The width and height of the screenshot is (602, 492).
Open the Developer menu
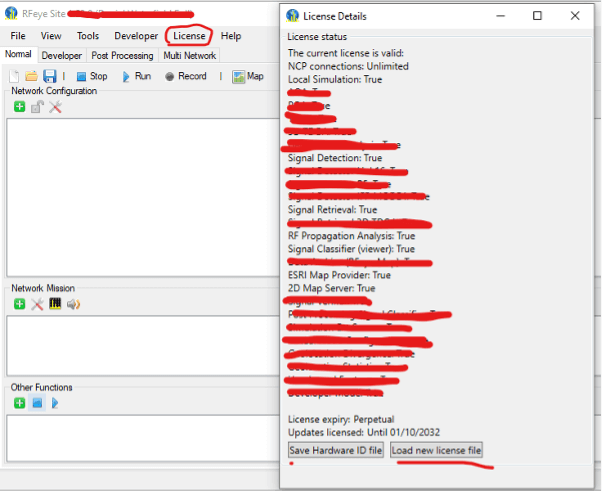(x=136, y=36)
